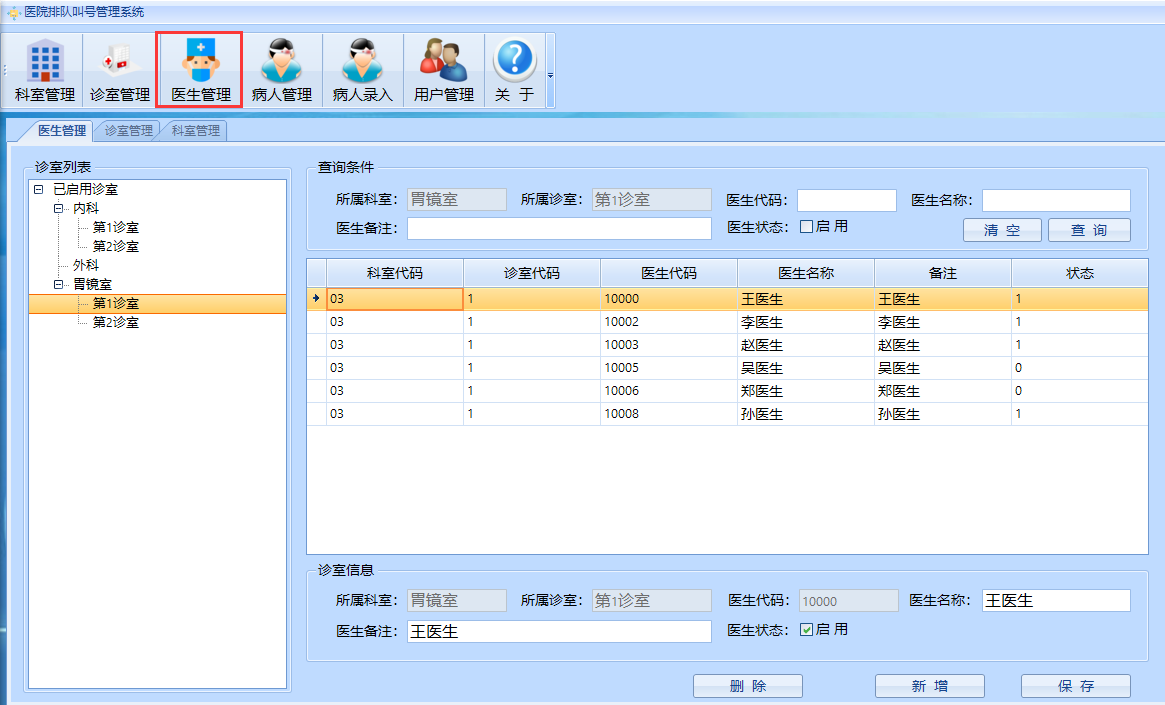Select 第2诊室 under 胃镜室

click(116, 322)
